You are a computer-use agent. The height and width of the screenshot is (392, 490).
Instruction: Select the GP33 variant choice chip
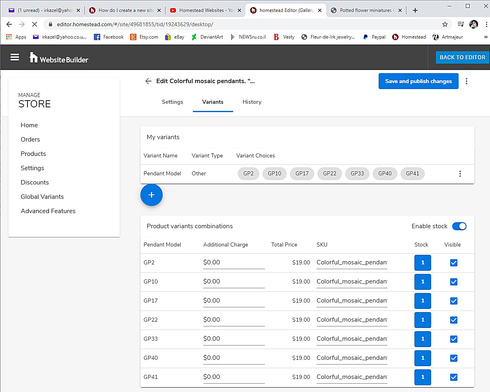pyautogui.click(x=357, y=174)
